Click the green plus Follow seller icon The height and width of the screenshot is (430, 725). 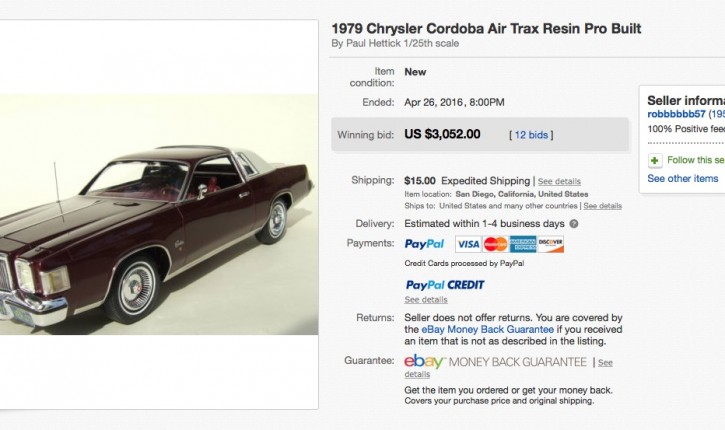coord(654,160)
